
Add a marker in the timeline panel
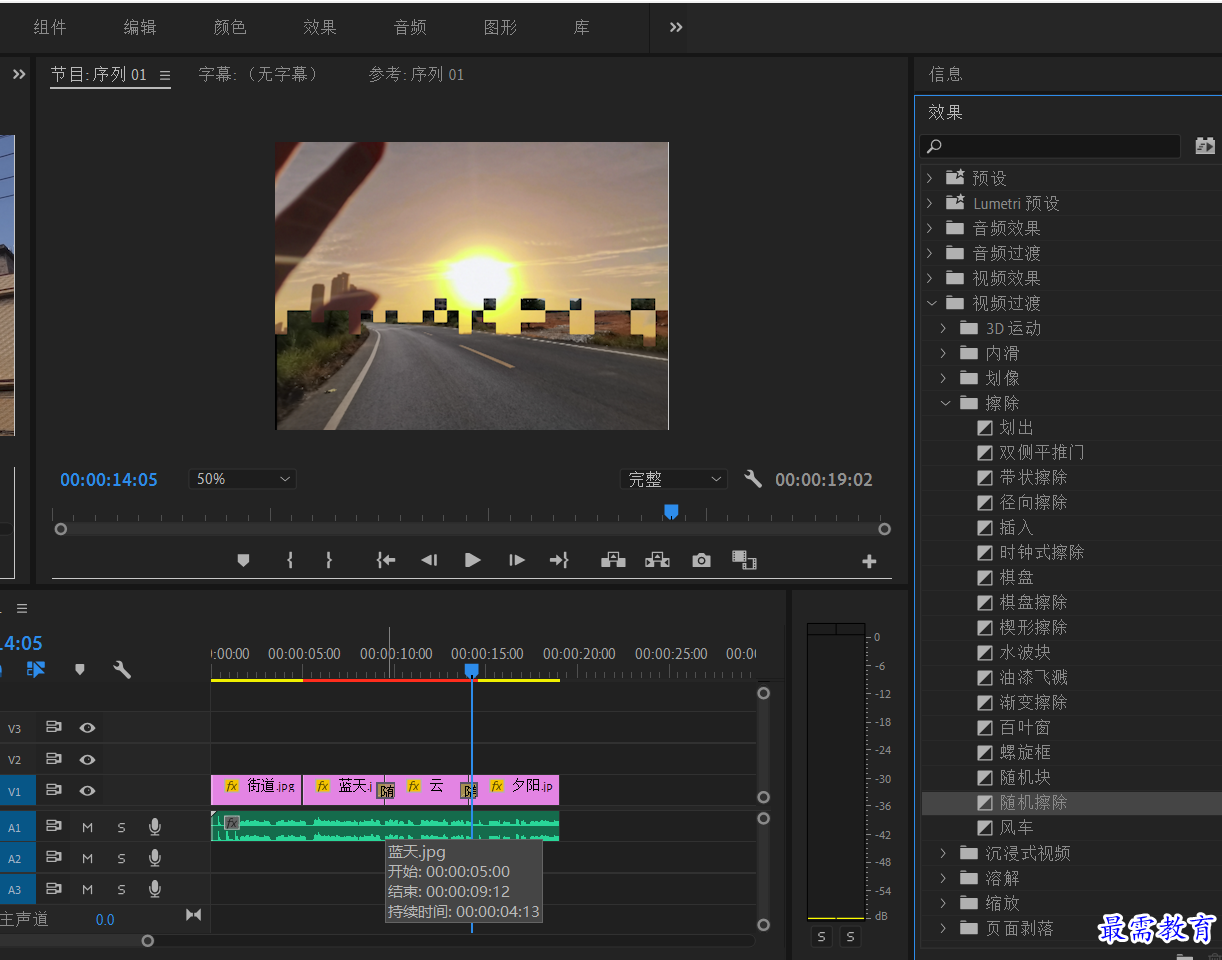tap(80, 670)
